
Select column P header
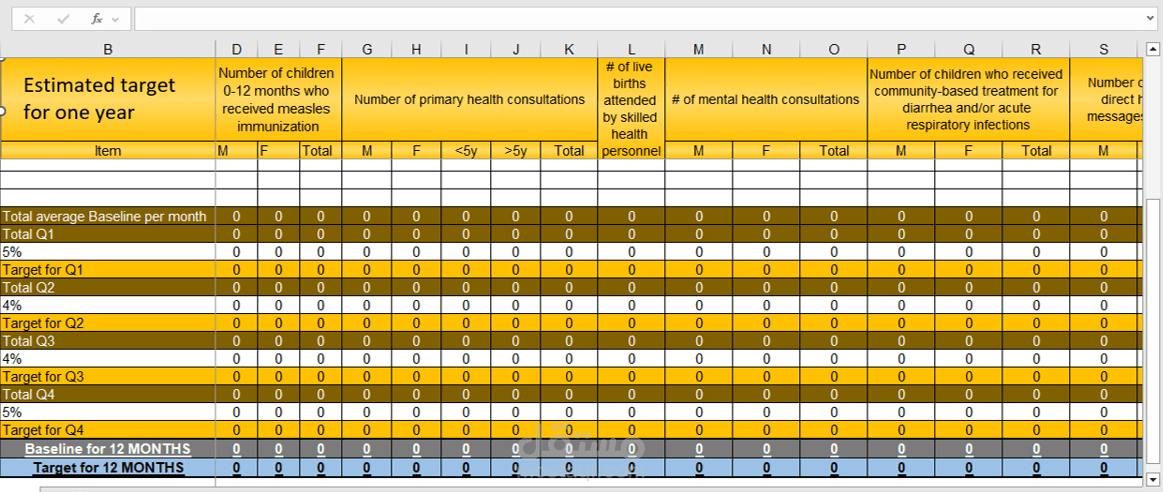[x=901, y=50]
